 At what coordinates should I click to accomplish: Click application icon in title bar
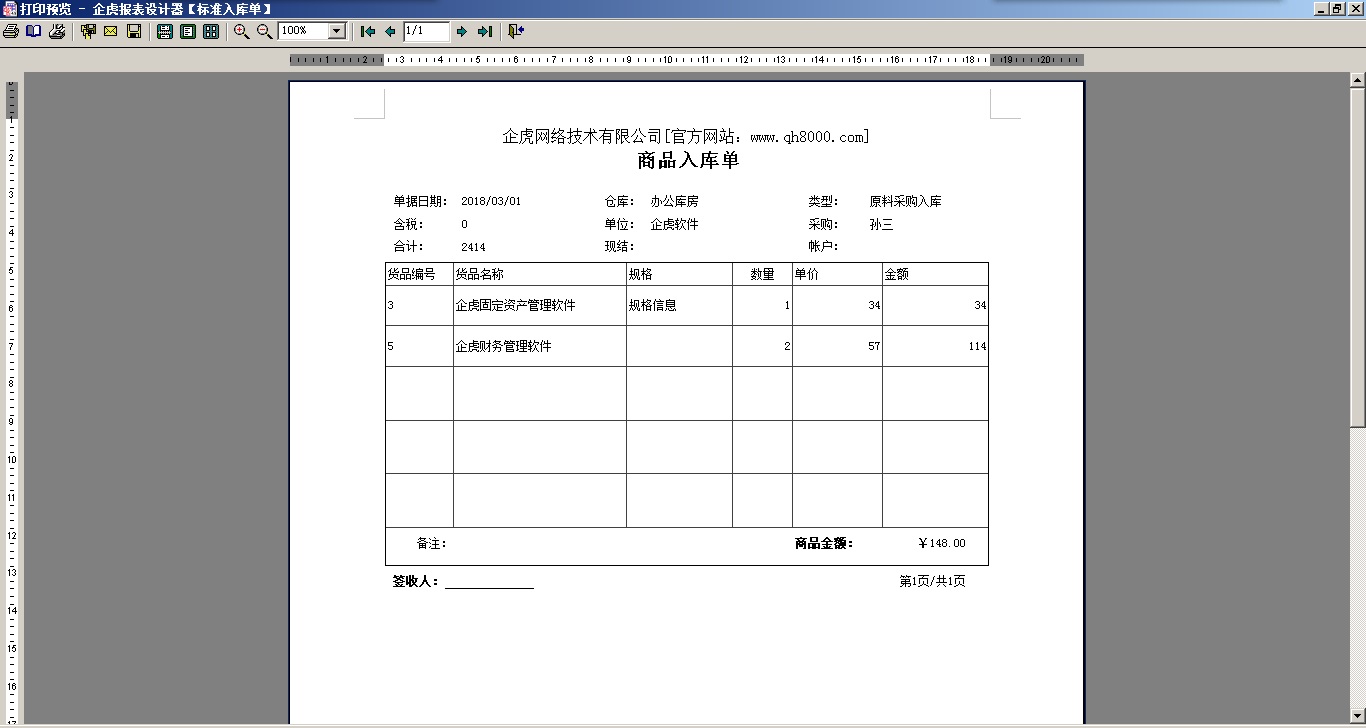click(x=9, y=9)
